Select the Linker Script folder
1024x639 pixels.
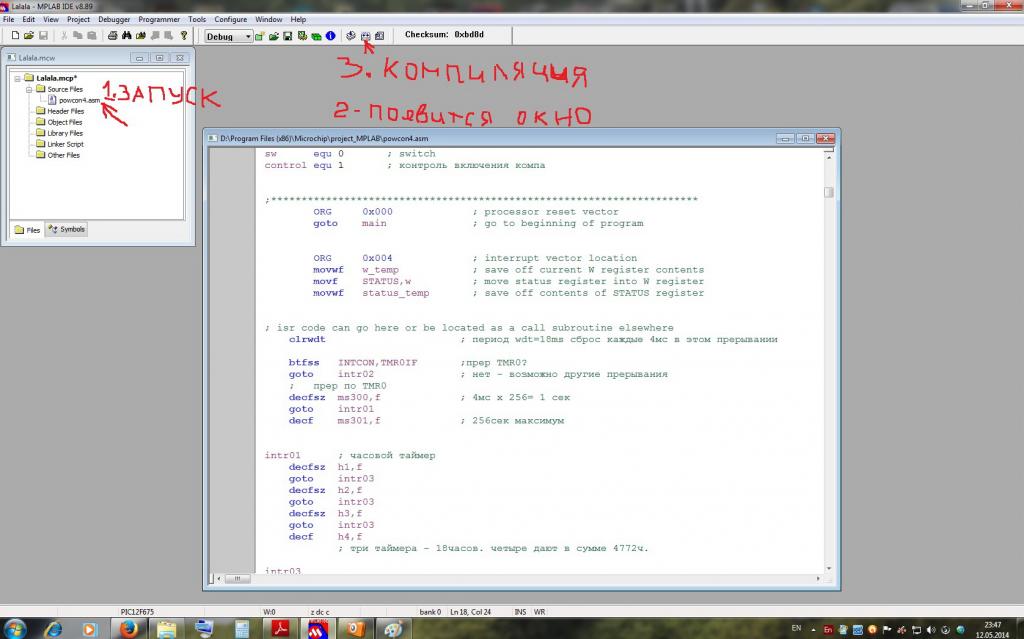coord(65,144)
